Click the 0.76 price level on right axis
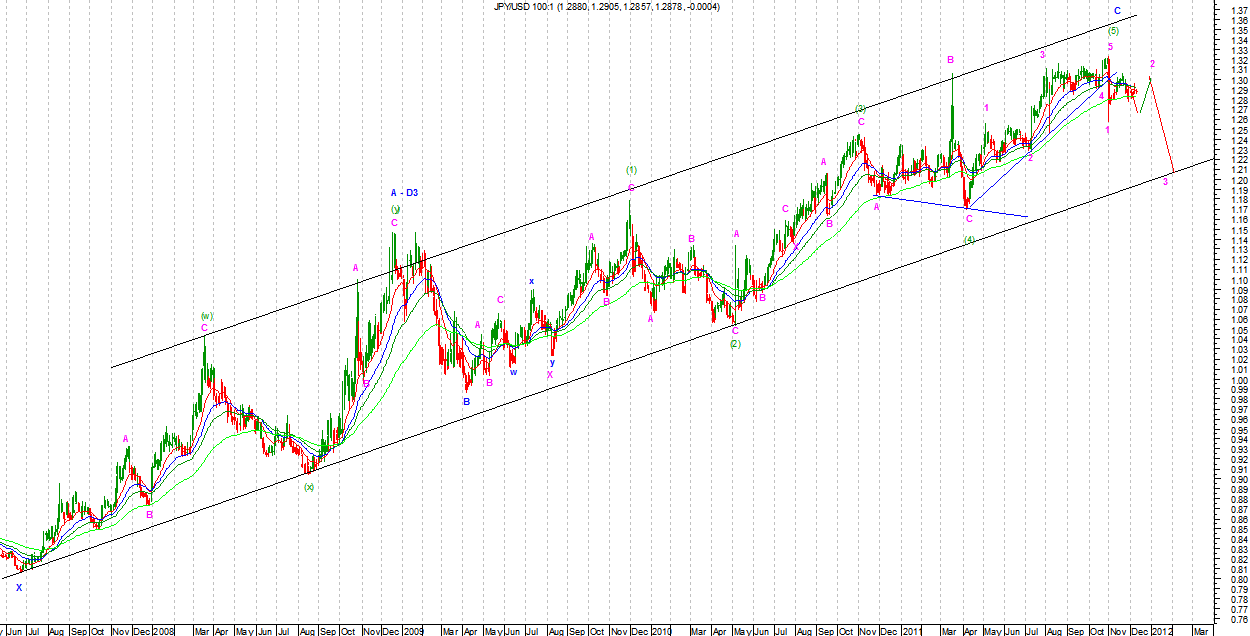The width and height of the screenshot is (1250, 636). click(1239, 619)
